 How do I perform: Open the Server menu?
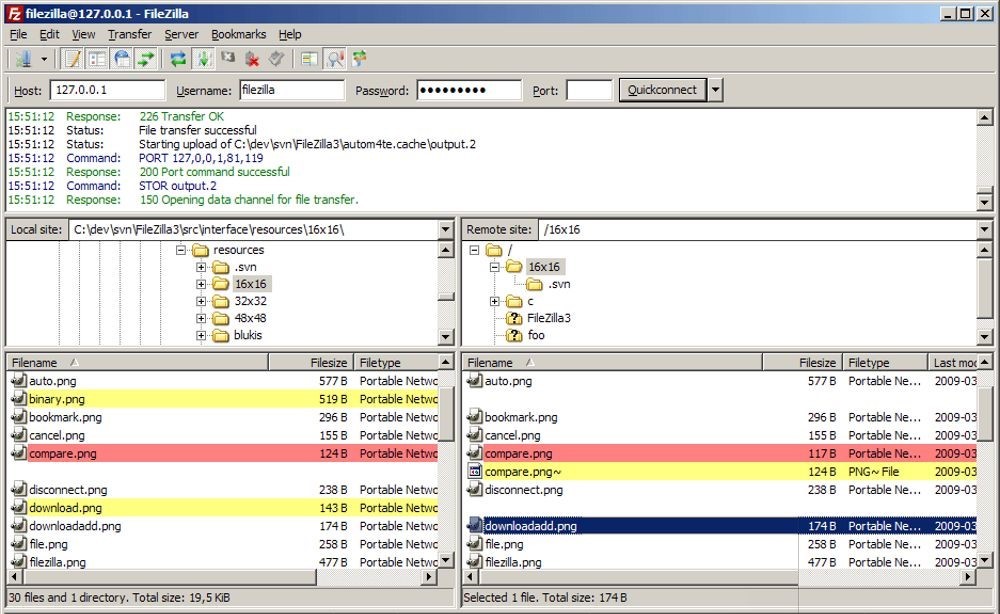(181, 34)
